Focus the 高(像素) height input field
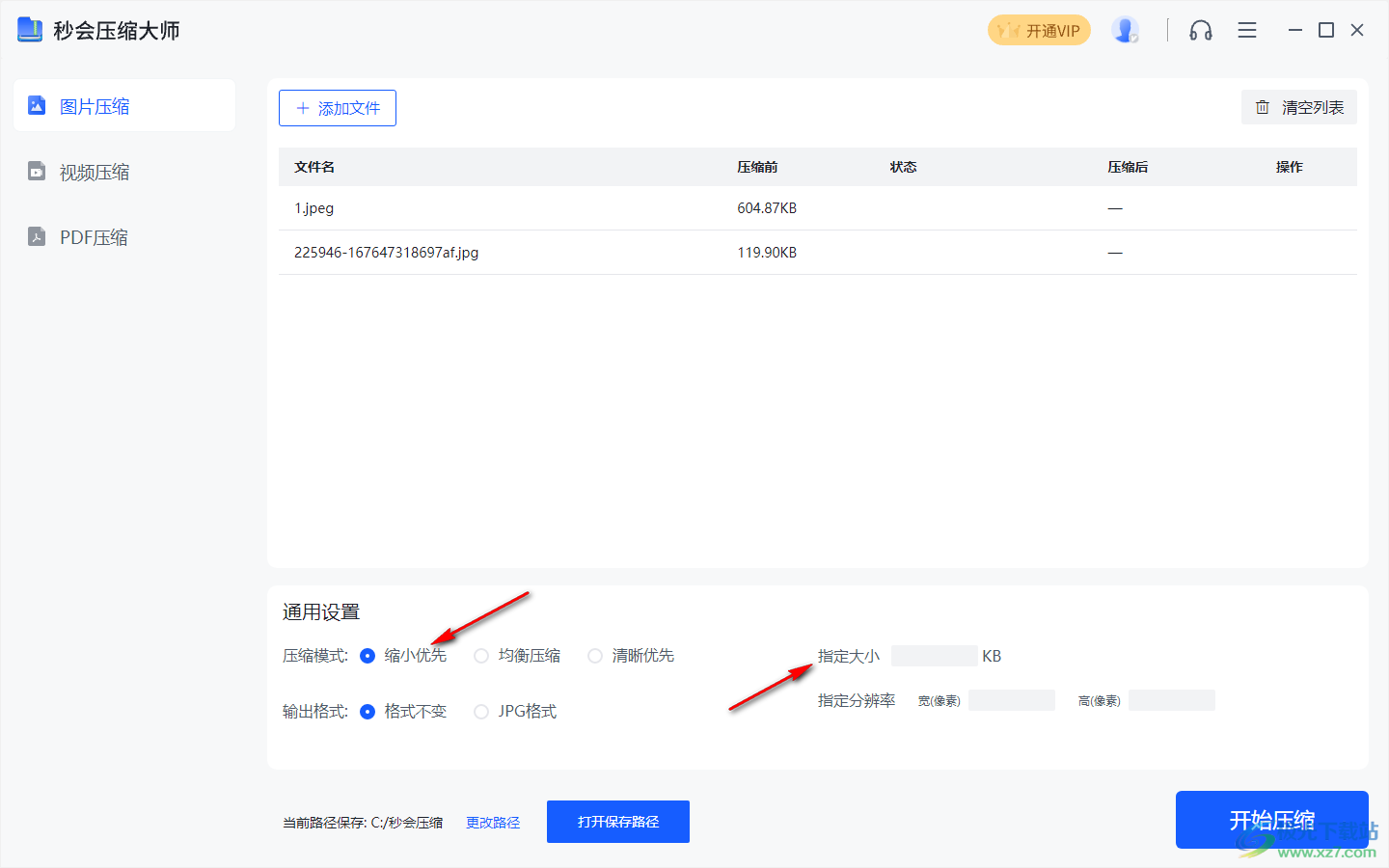Screen dimensions: 1389x868 (1172, 700)
